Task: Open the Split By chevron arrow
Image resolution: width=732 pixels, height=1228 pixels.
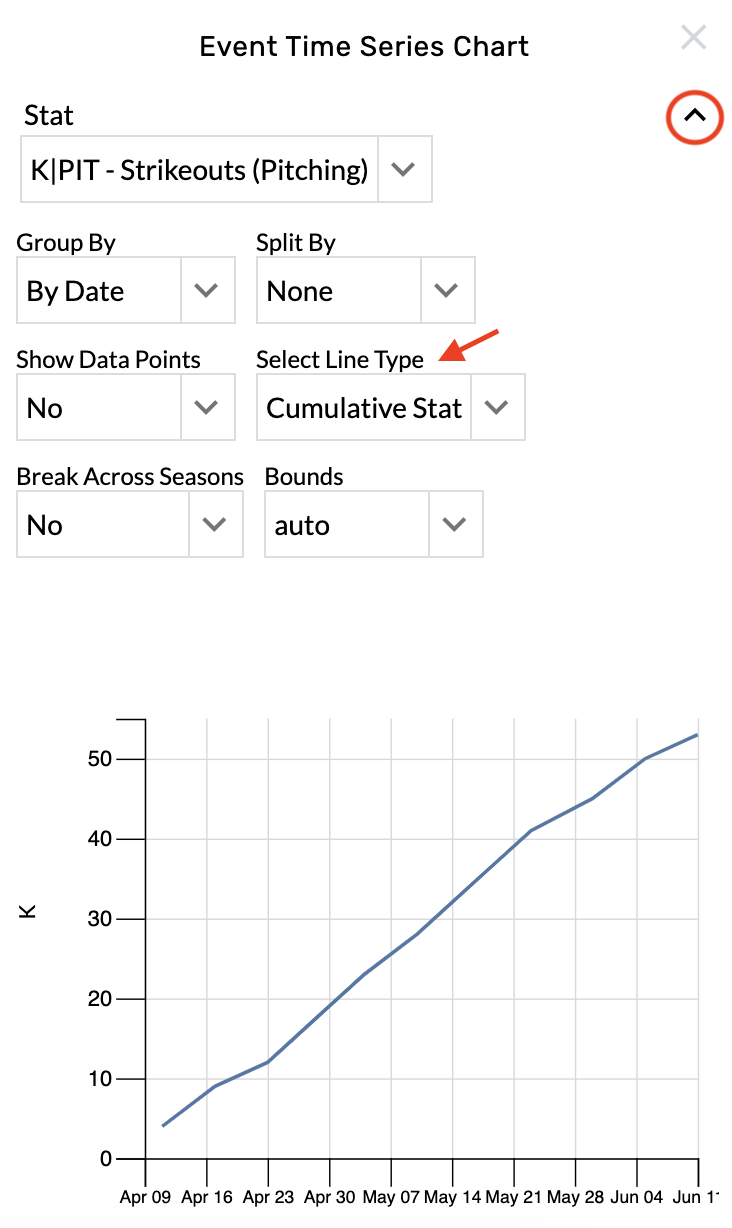Action: click(x=447, y=291)
